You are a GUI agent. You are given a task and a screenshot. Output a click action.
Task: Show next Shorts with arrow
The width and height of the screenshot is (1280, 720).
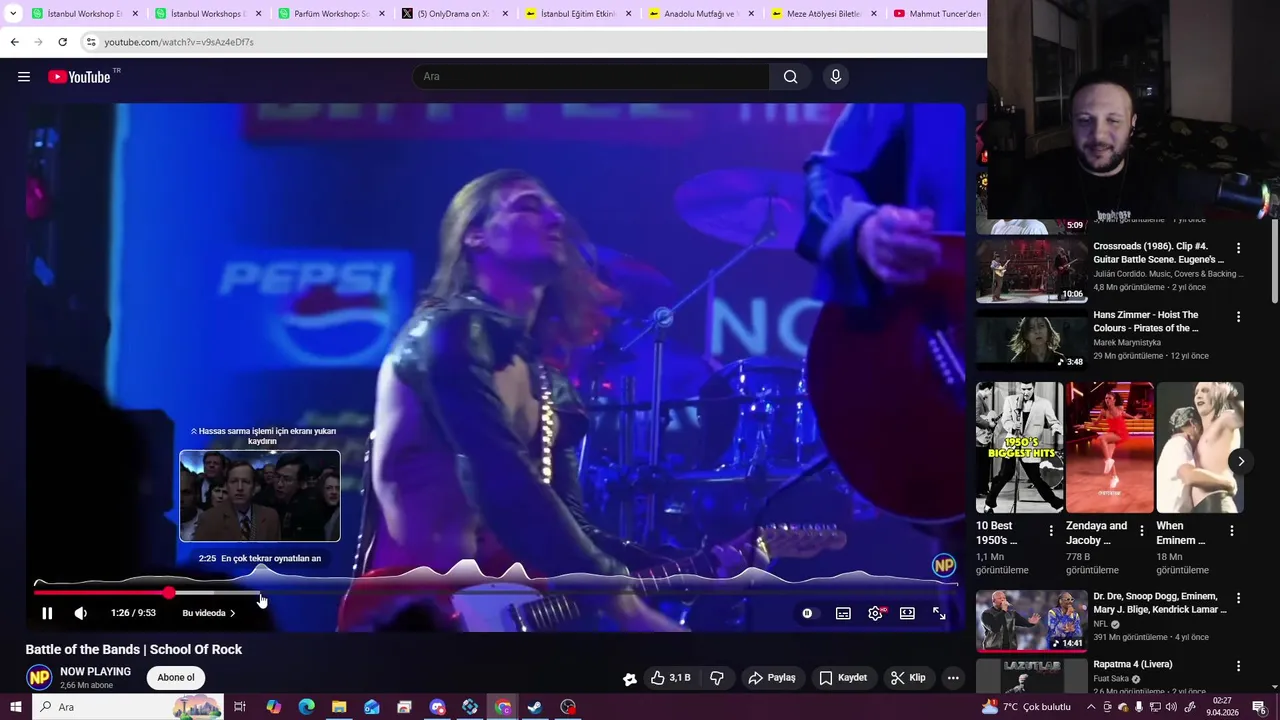pos(1241,461)
